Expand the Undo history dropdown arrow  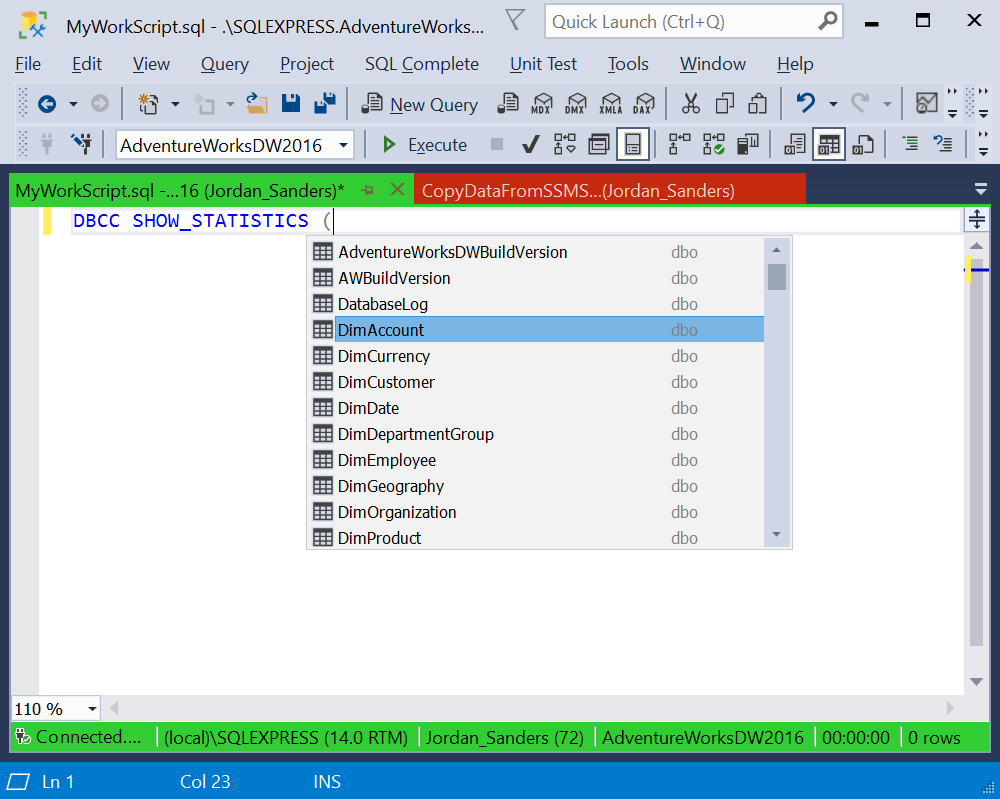coord(833,104)
